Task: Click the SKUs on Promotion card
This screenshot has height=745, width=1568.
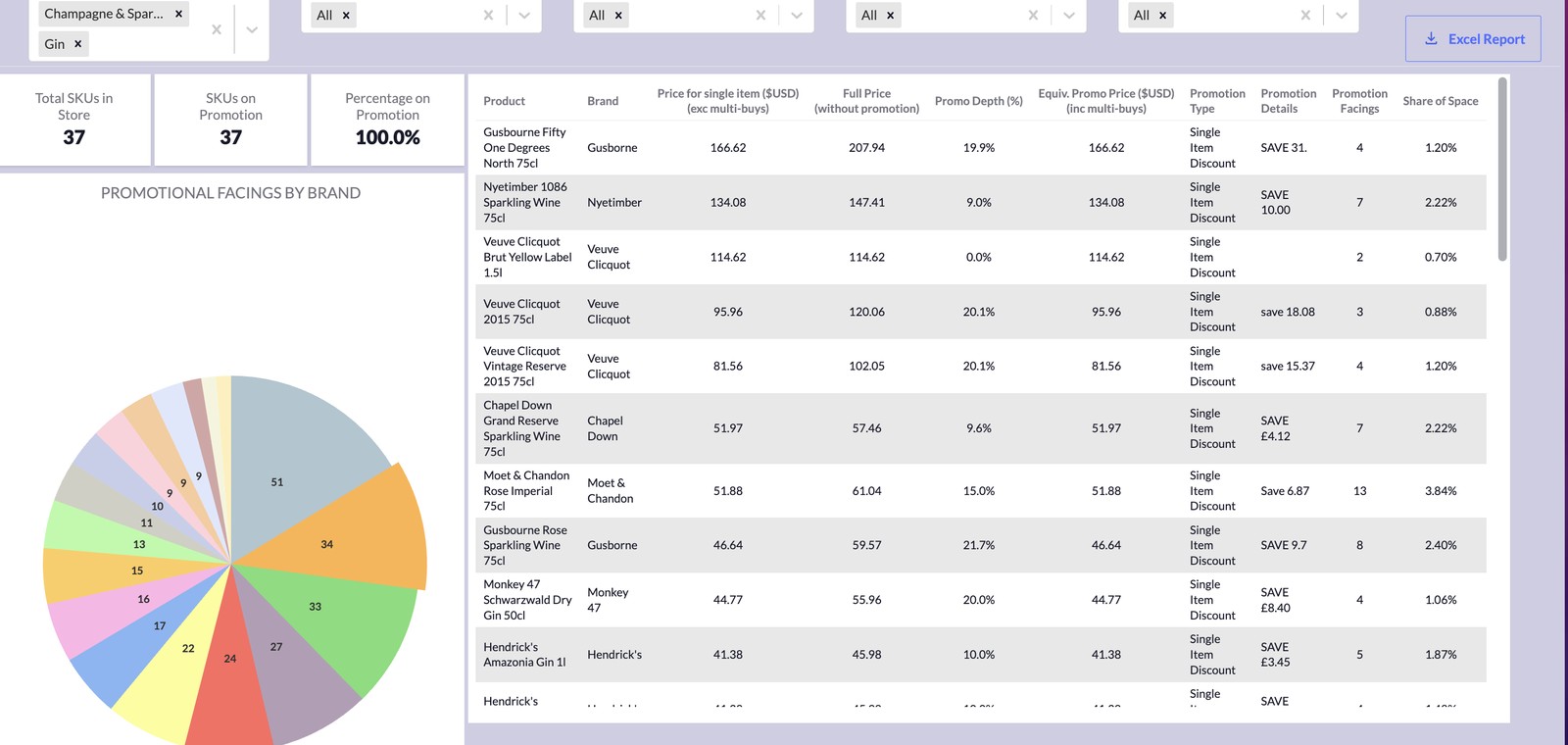Action: tap(231, 120)
